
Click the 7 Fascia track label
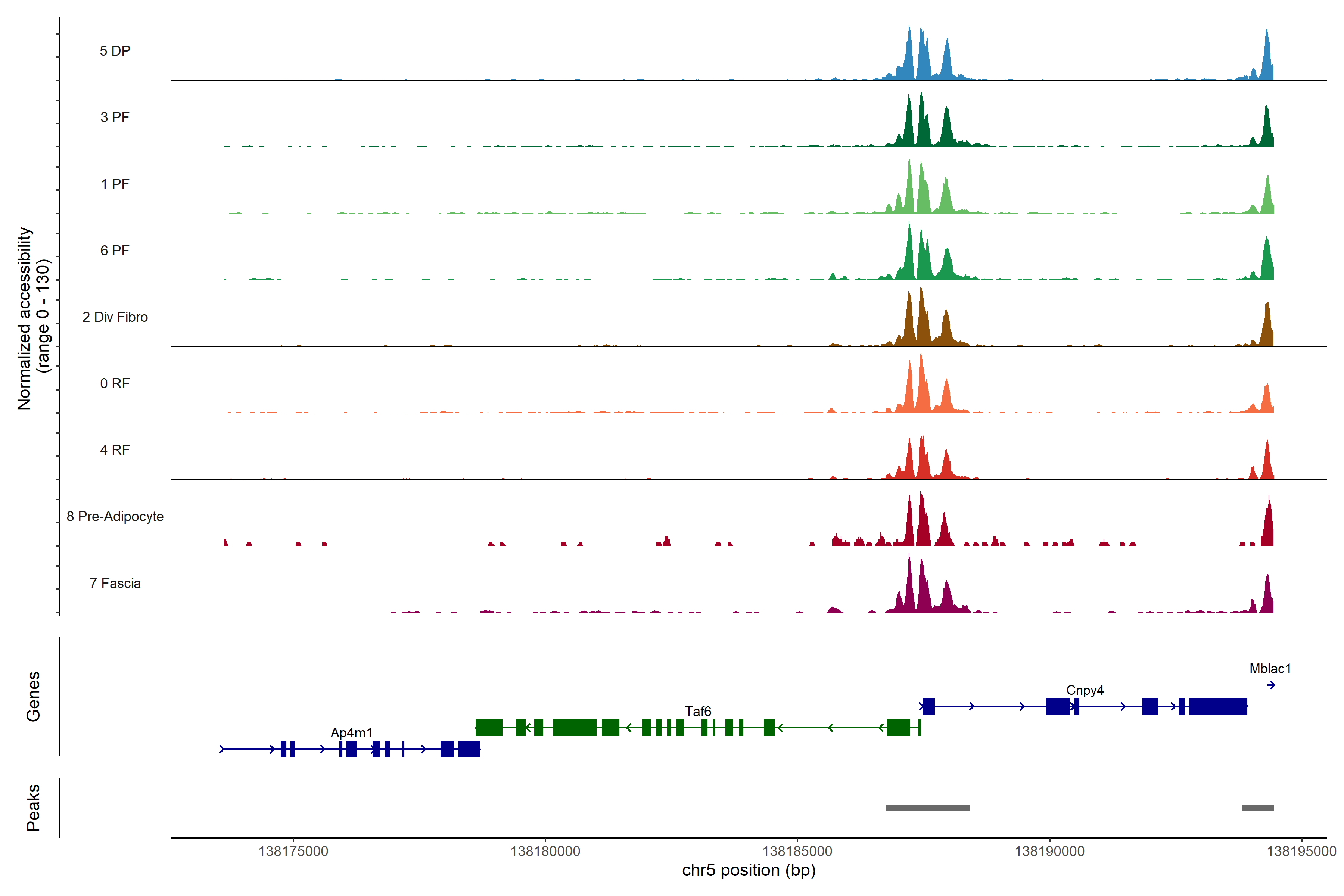click(x=115, y=584)
